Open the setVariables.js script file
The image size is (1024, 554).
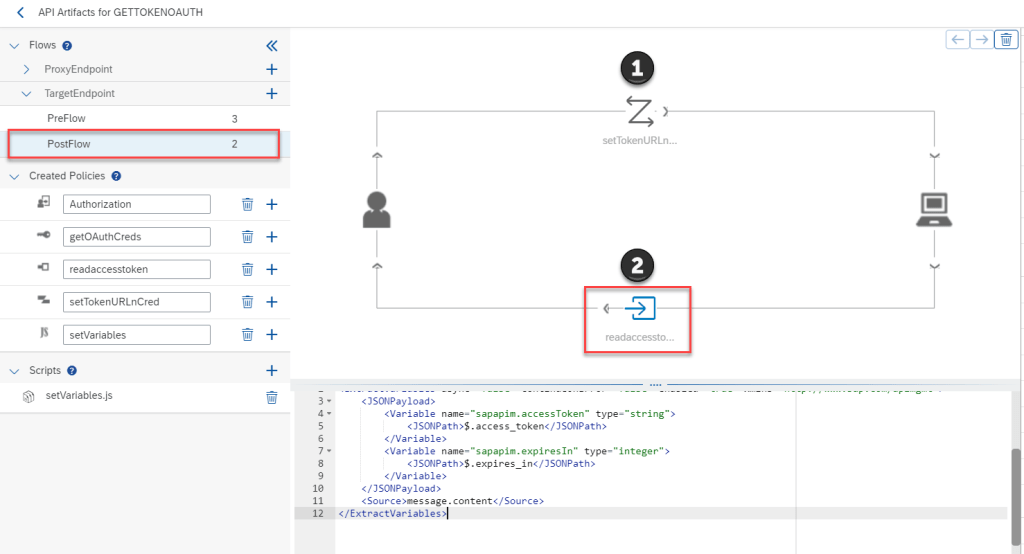pos(79,396)
